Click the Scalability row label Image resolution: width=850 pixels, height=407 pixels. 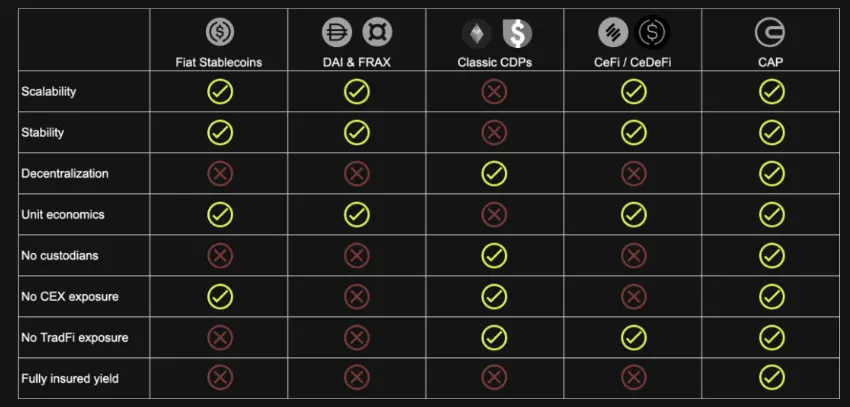click(x=49, y=91)
